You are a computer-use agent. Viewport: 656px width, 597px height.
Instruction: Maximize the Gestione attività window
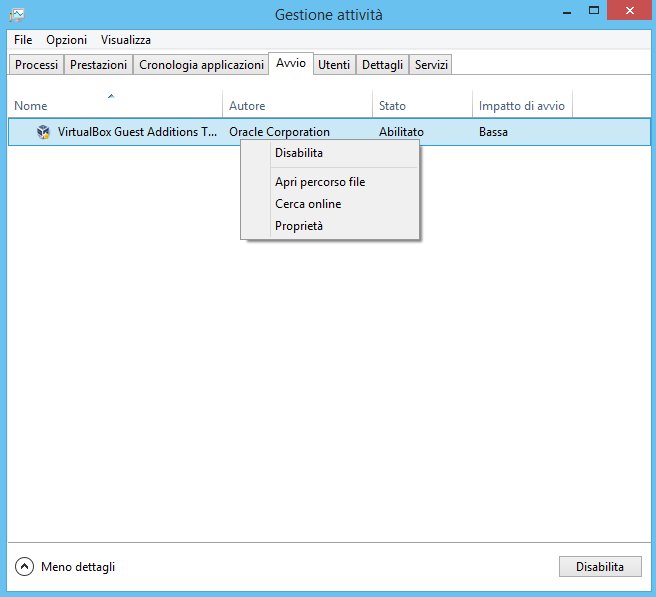tap(593, 10)
